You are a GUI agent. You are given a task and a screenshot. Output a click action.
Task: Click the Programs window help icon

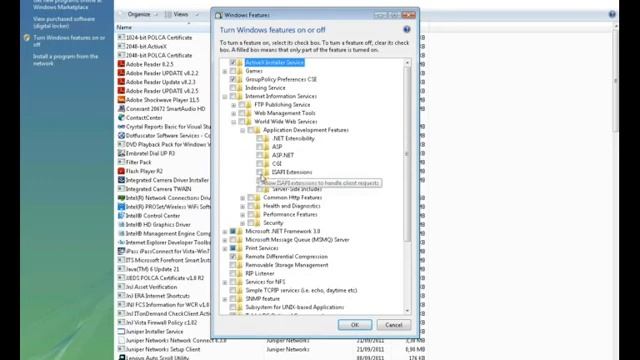pyautogui.click(x=612, y=14)
